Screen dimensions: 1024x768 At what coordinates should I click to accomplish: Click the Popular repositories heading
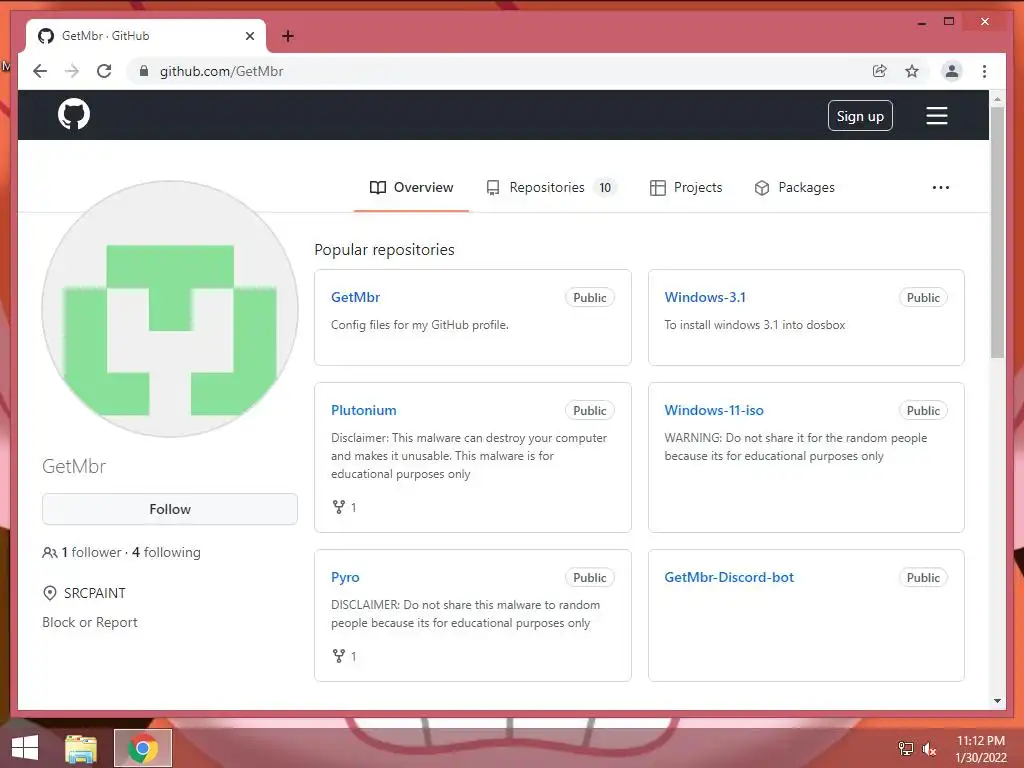384,249
